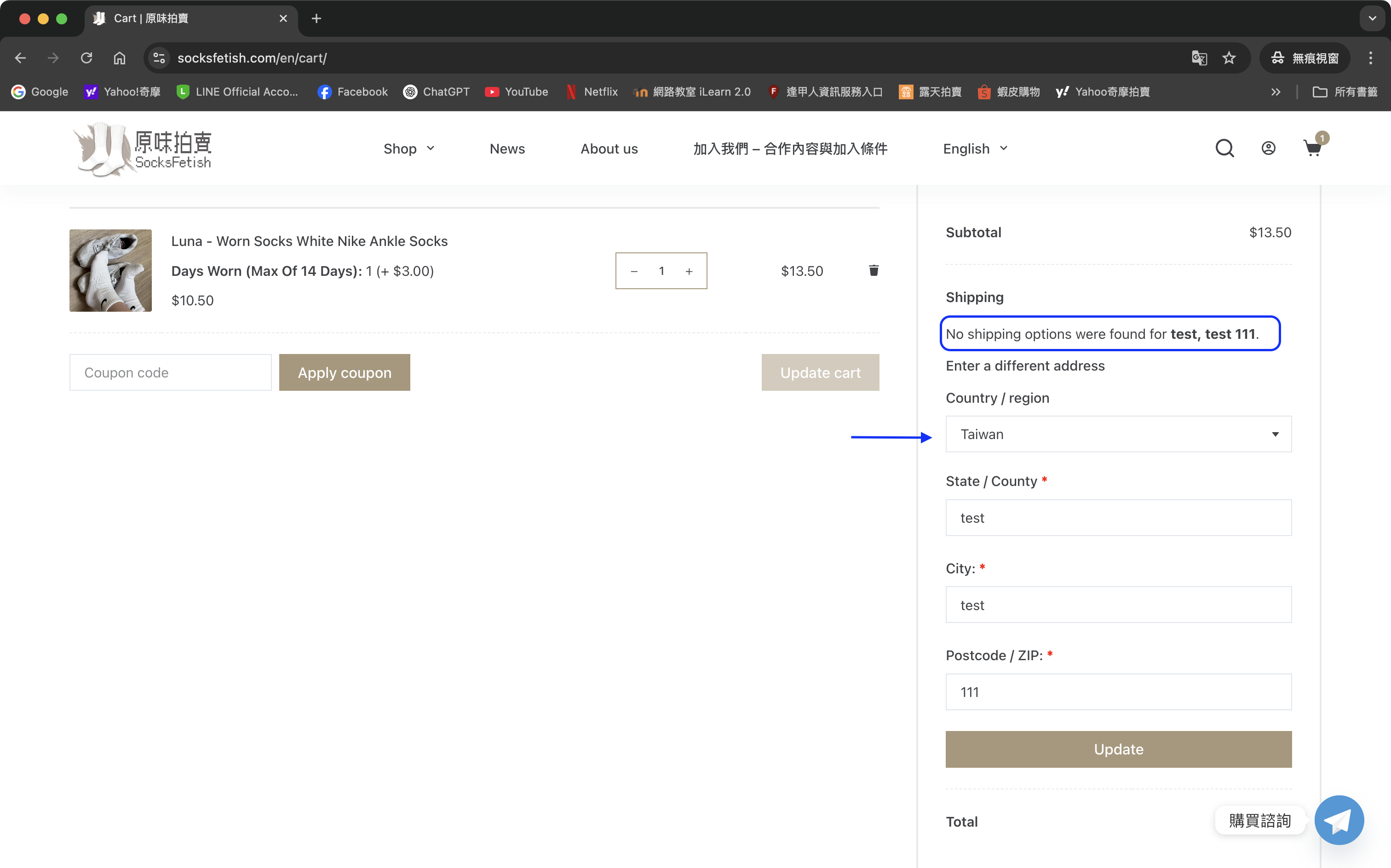Open the site search magnifier icon
The image size is (1391, 868).
pos(1224,148)
